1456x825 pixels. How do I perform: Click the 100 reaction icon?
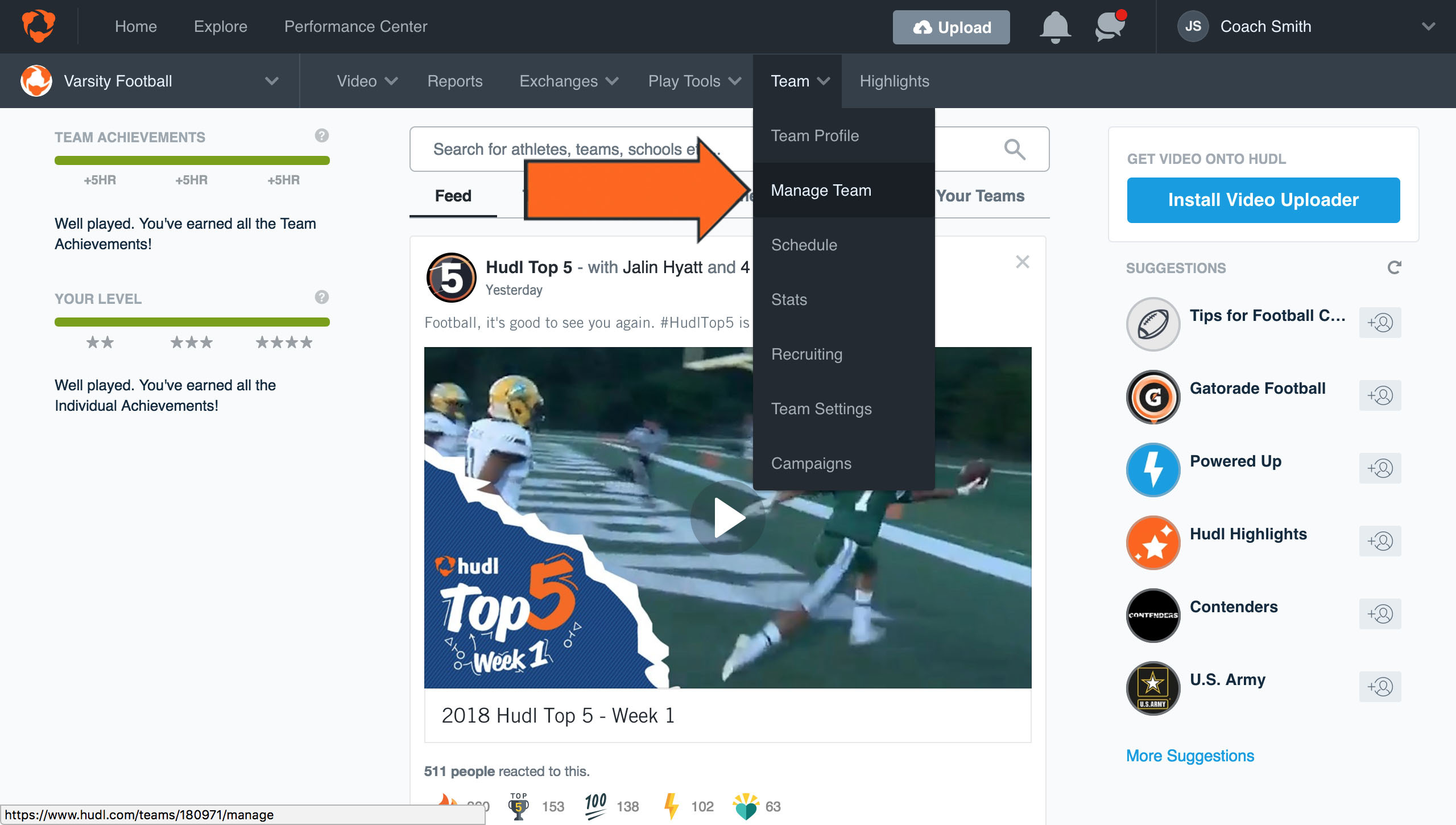pos(595,806)
